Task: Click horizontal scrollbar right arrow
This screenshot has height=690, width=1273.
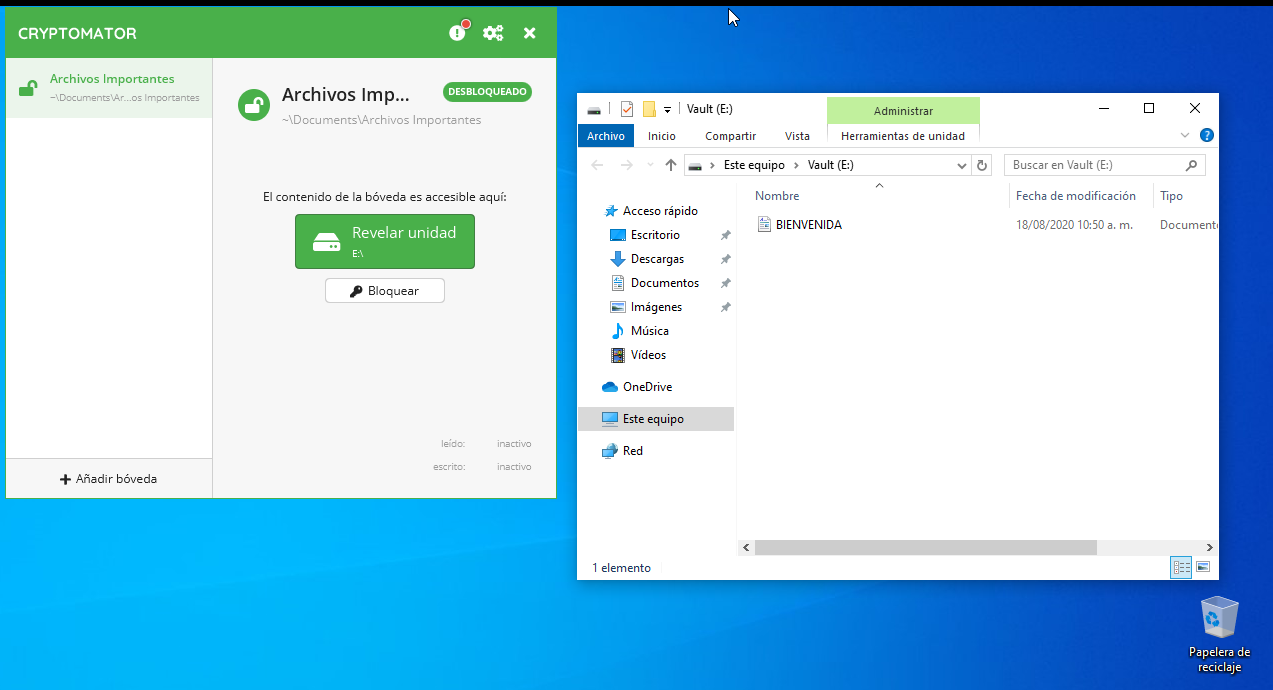Action: (1209, 548)
